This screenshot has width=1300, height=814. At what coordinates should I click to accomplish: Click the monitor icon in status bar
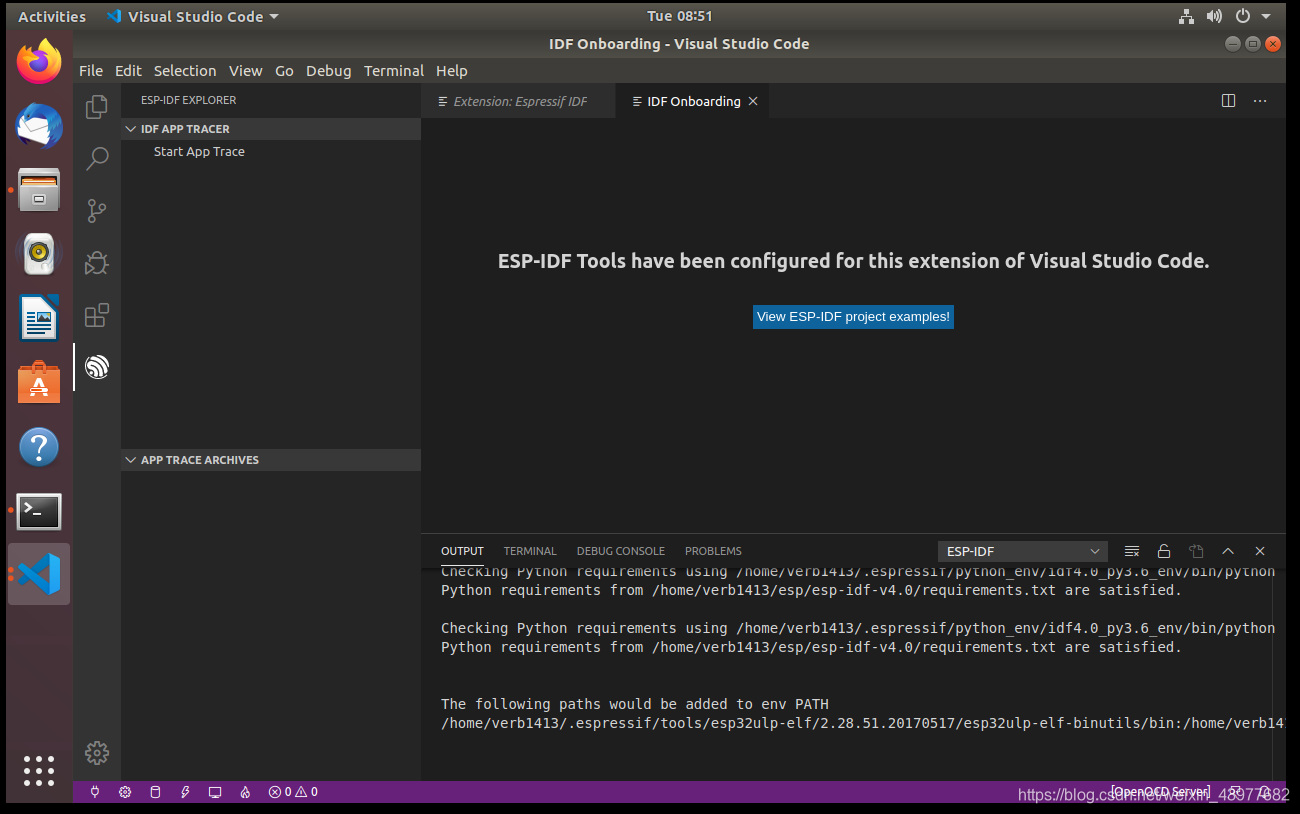tap(215, 792)
